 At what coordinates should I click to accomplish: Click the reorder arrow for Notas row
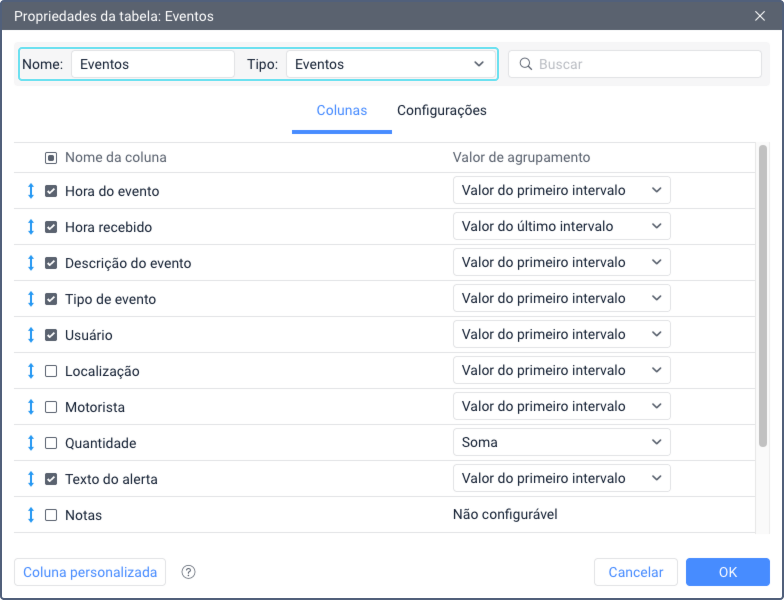coord(31,515)
